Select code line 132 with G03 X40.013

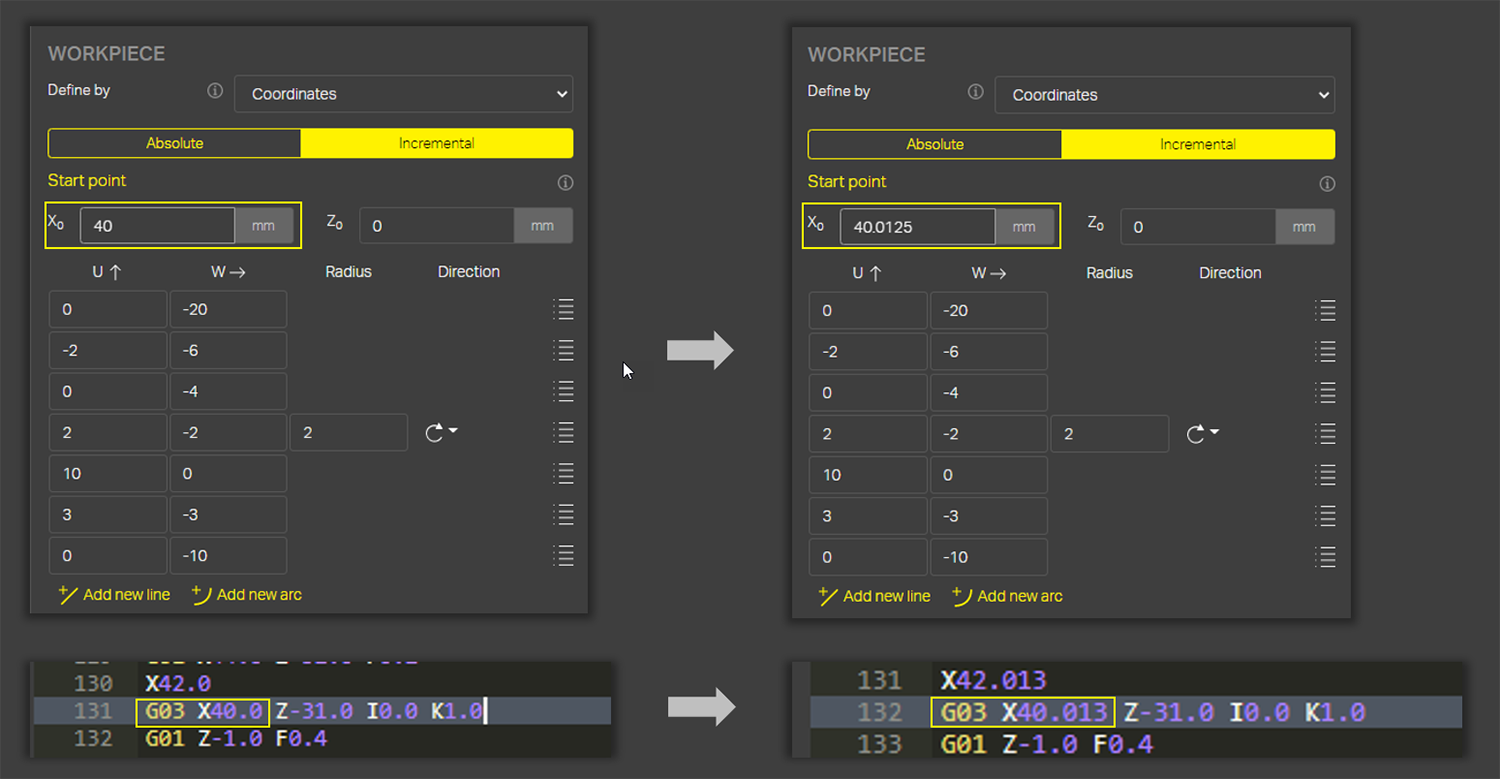(x=1135, y=712)
